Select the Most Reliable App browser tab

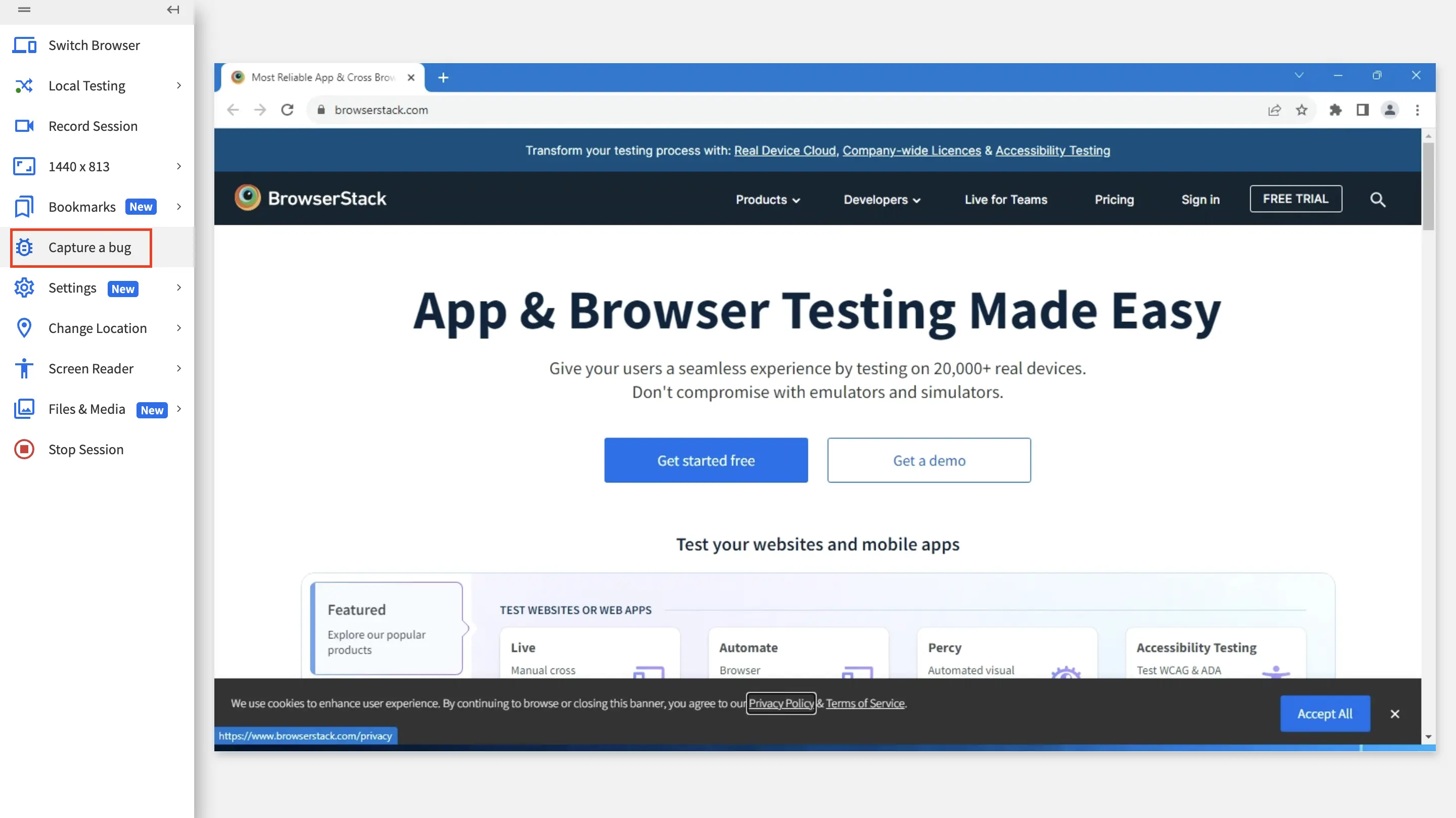point(322,77)
